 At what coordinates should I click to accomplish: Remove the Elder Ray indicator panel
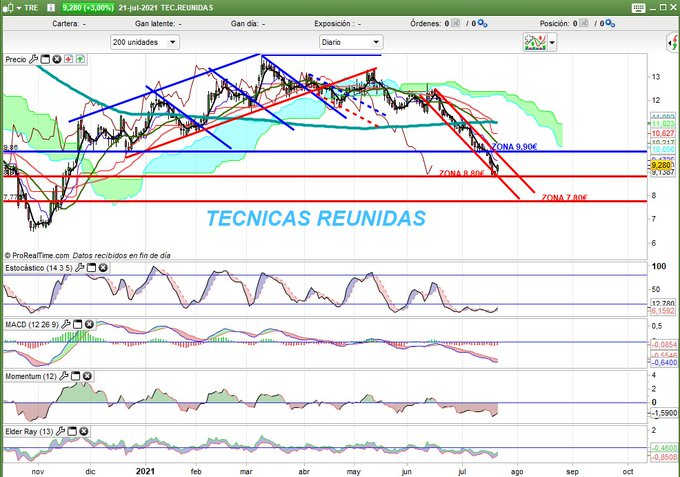pyautogui.click(x=84, y=431)
